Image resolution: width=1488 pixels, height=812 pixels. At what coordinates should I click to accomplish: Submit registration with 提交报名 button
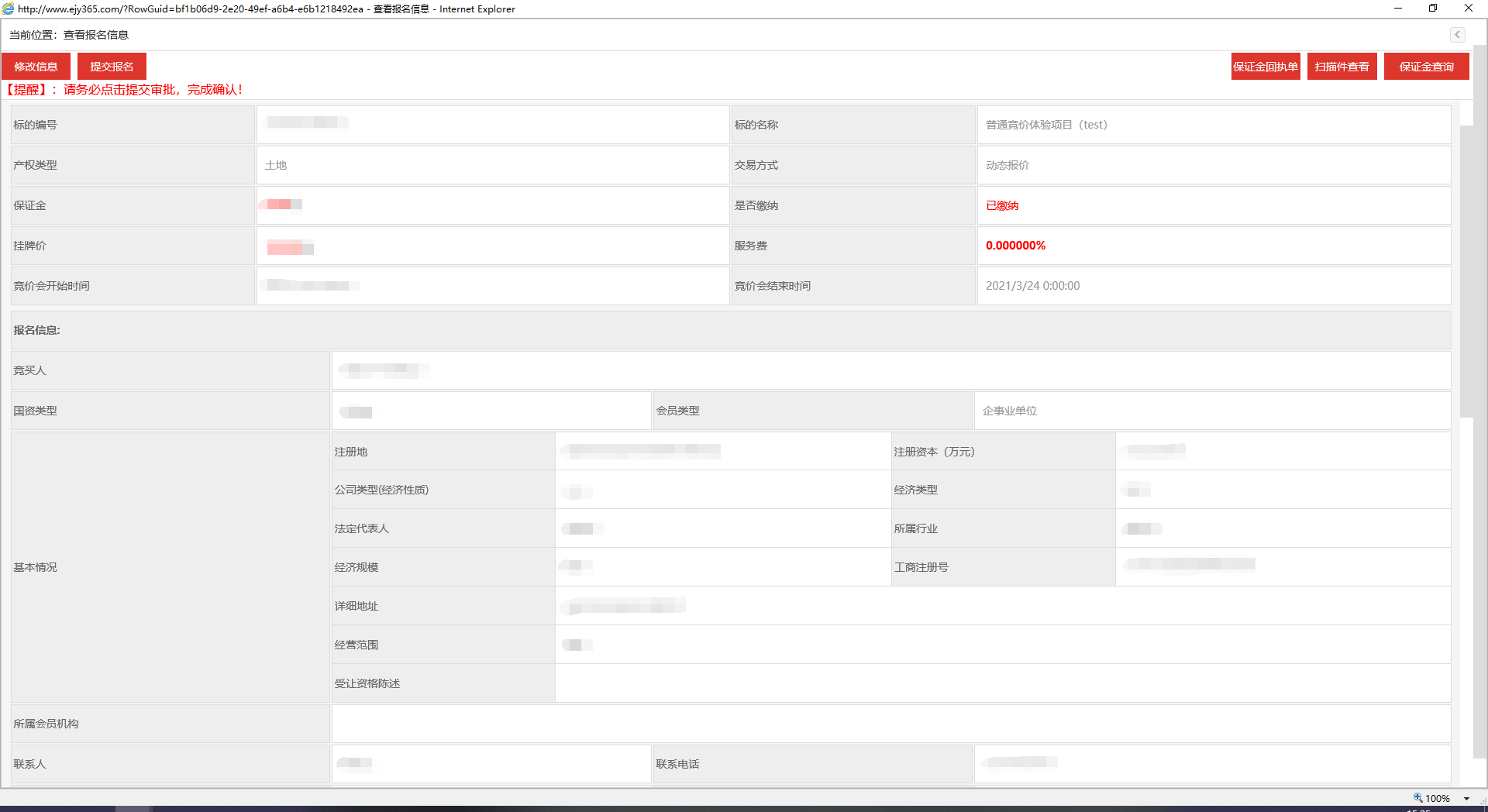(112, 67)
